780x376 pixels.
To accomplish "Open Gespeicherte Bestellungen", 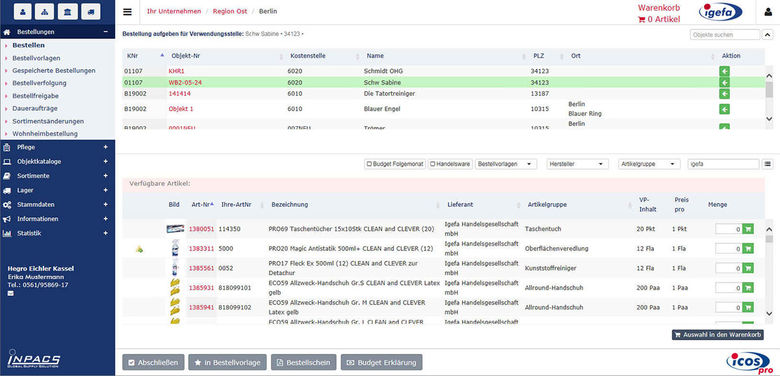I will [x=54, y=71].
